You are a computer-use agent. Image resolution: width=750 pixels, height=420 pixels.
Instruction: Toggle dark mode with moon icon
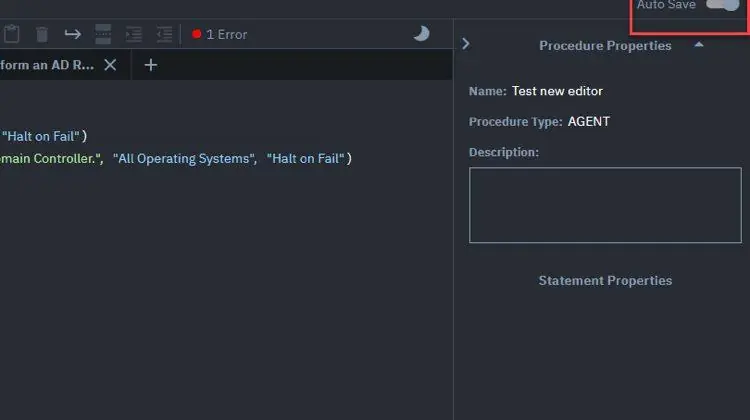coord(421,33)
